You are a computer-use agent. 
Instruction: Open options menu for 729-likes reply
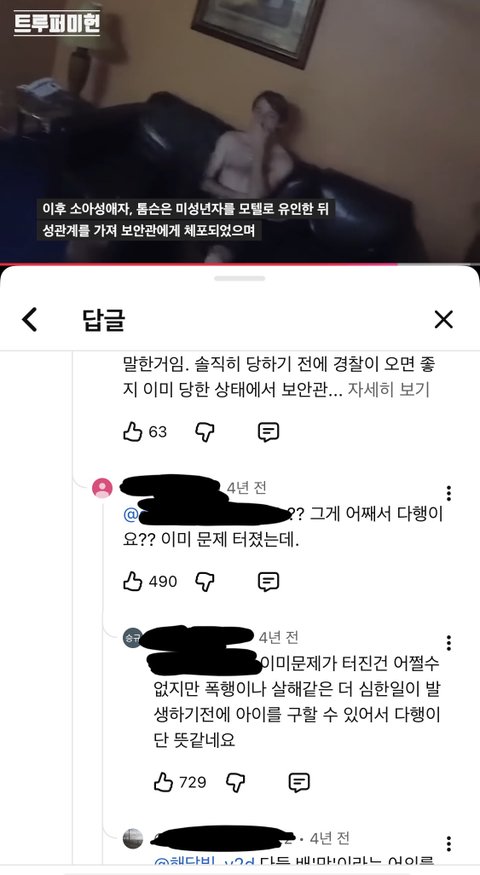click(449, 643)
